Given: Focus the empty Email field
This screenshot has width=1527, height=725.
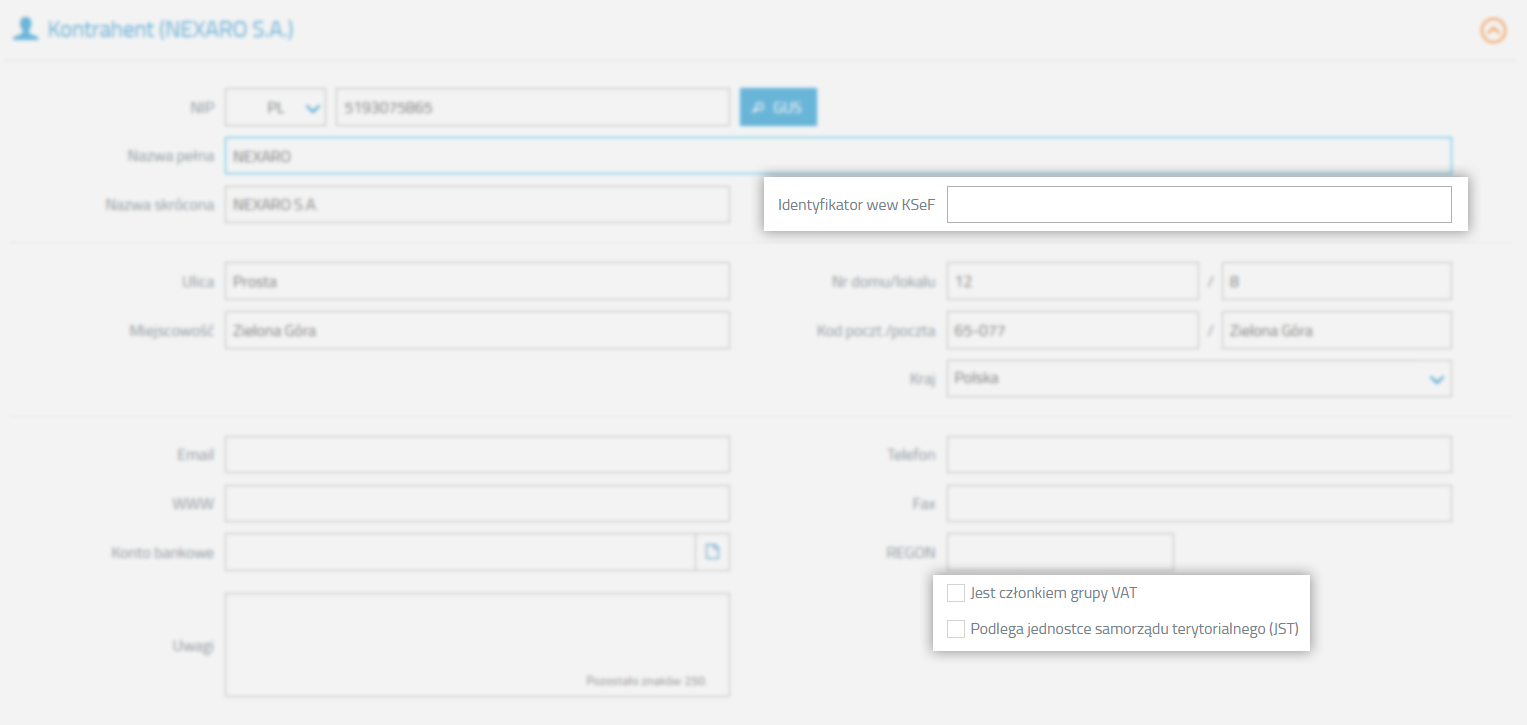Looking at the screenshot, I should click(477, 455).
